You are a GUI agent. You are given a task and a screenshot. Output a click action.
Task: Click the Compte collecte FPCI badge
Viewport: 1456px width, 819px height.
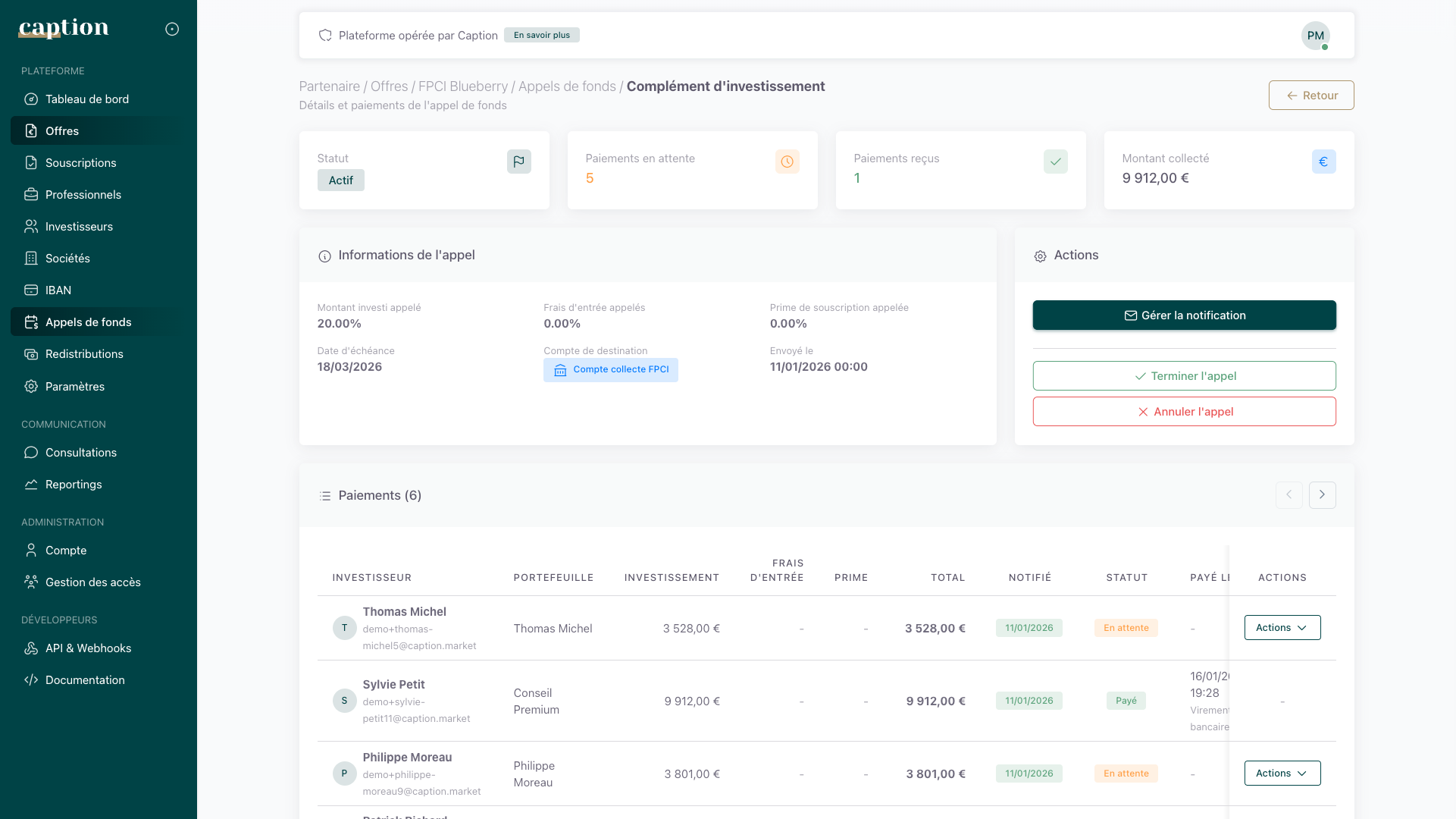610,370
